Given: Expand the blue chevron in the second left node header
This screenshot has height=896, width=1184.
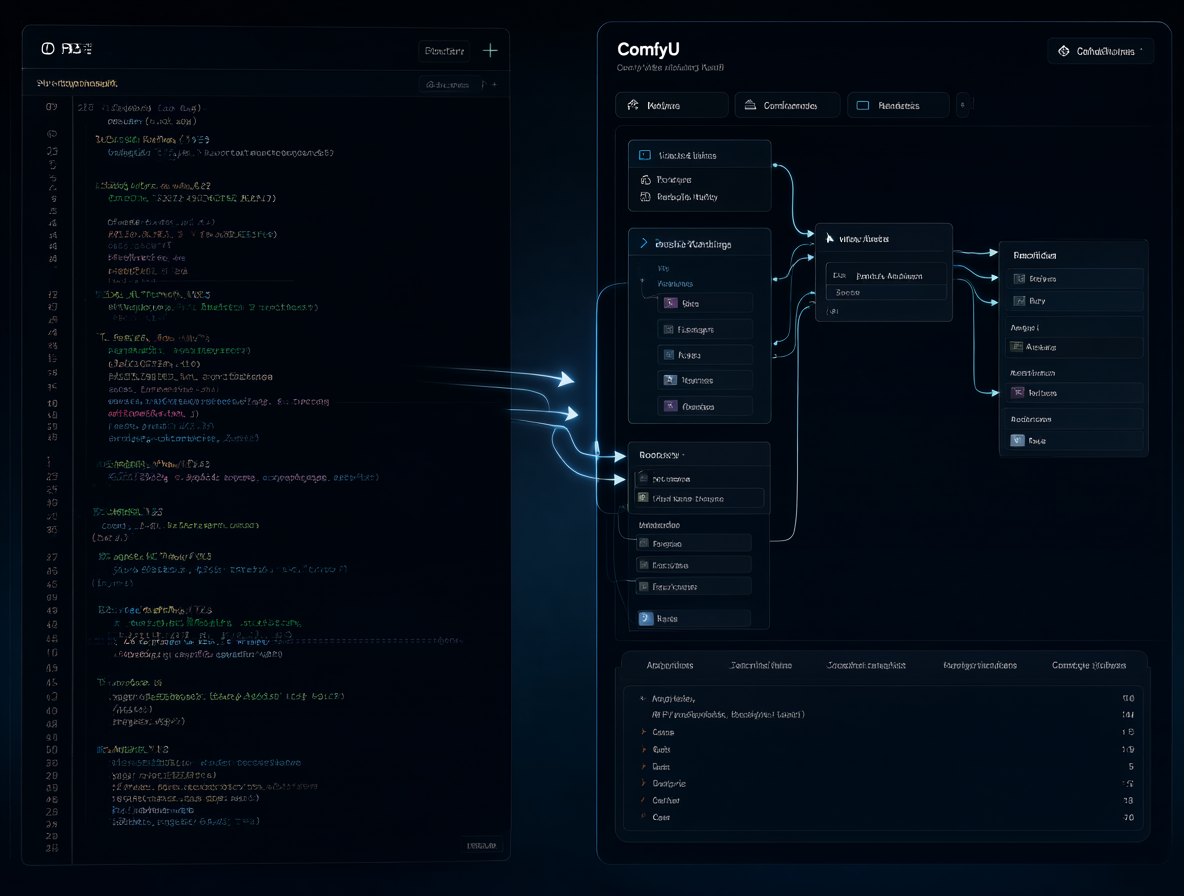Looking at the screenshot, I should [x=643, y=243].
